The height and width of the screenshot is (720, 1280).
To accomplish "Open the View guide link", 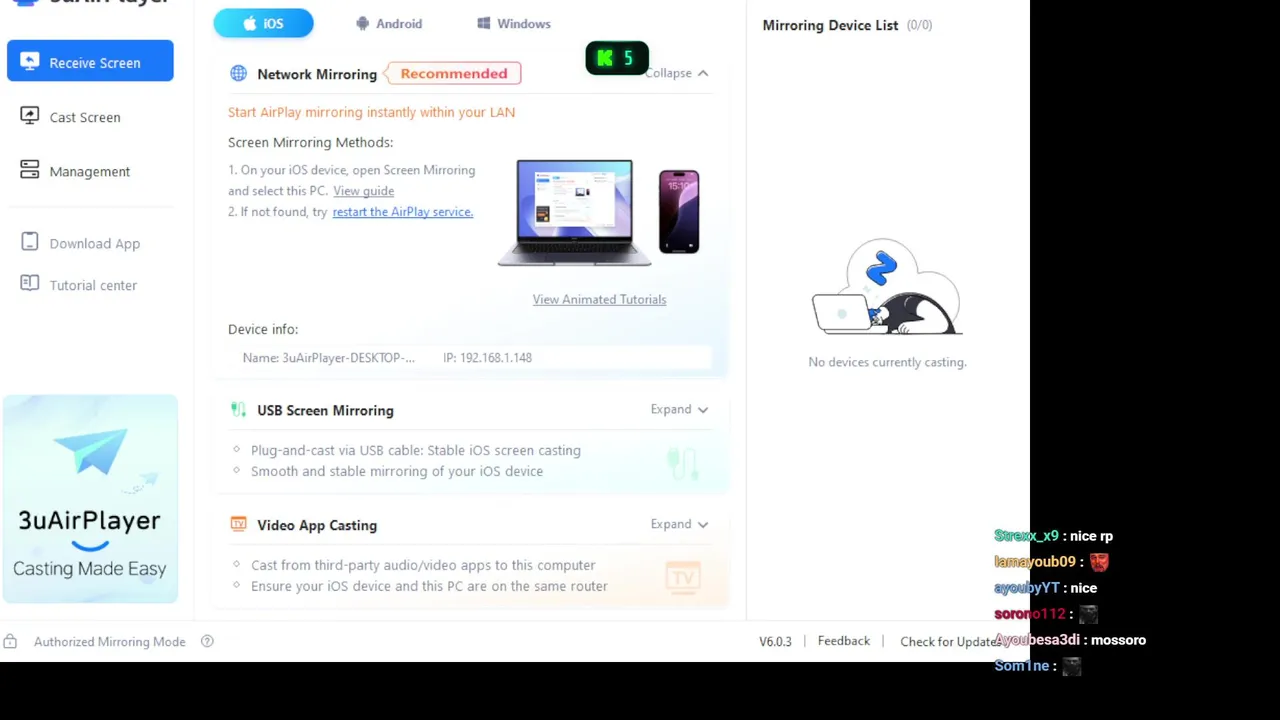I will tap(363, 191).
